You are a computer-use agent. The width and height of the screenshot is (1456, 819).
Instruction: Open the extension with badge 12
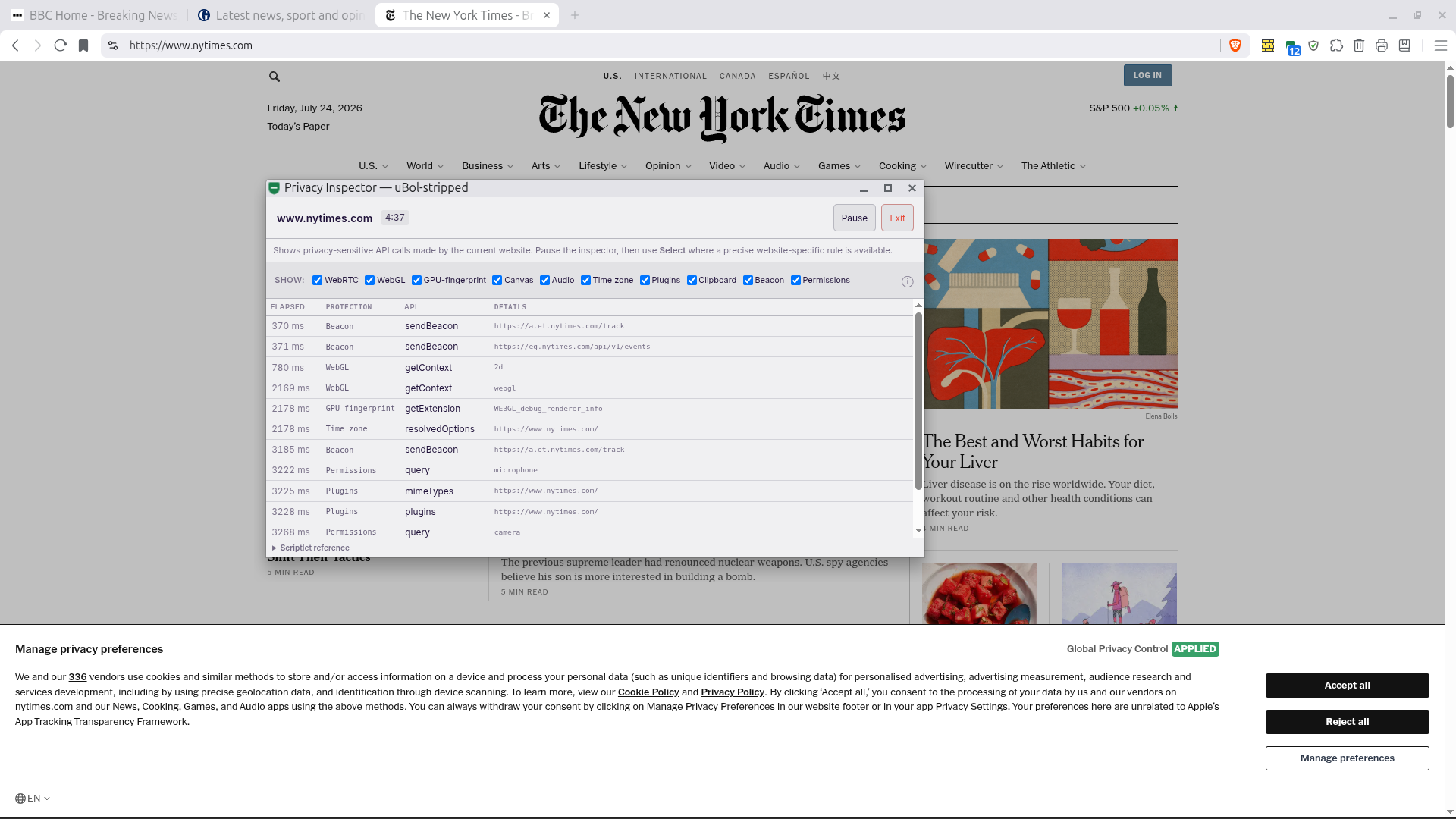(1292, 47)
